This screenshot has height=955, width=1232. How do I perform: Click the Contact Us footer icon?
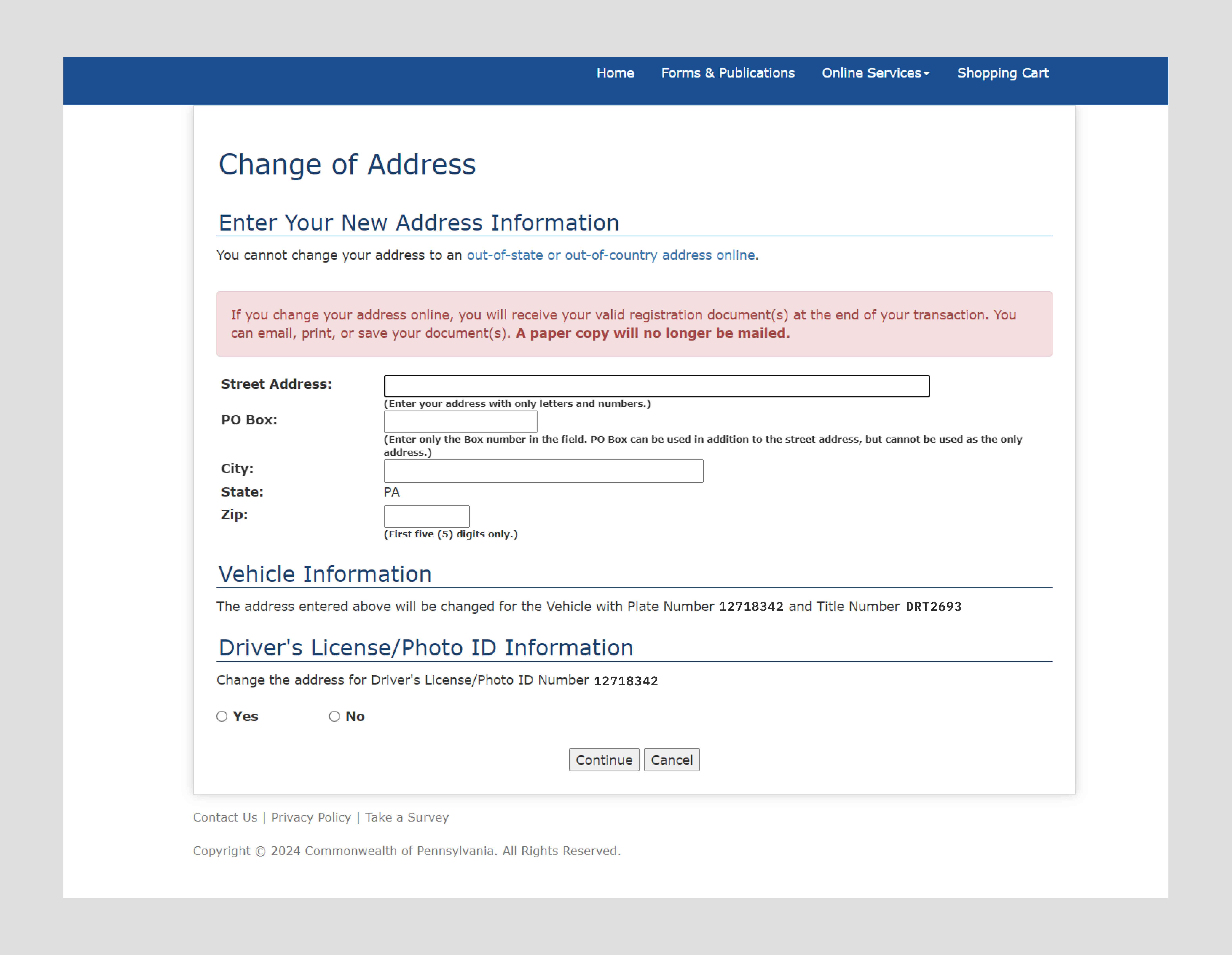pyautogui.click(x=224, y=817)
